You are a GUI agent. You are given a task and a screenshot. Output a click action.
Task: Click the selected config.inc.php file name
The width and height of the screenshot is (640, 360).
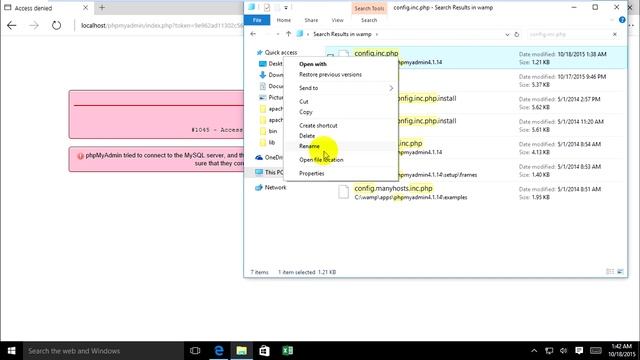point(376,53)
